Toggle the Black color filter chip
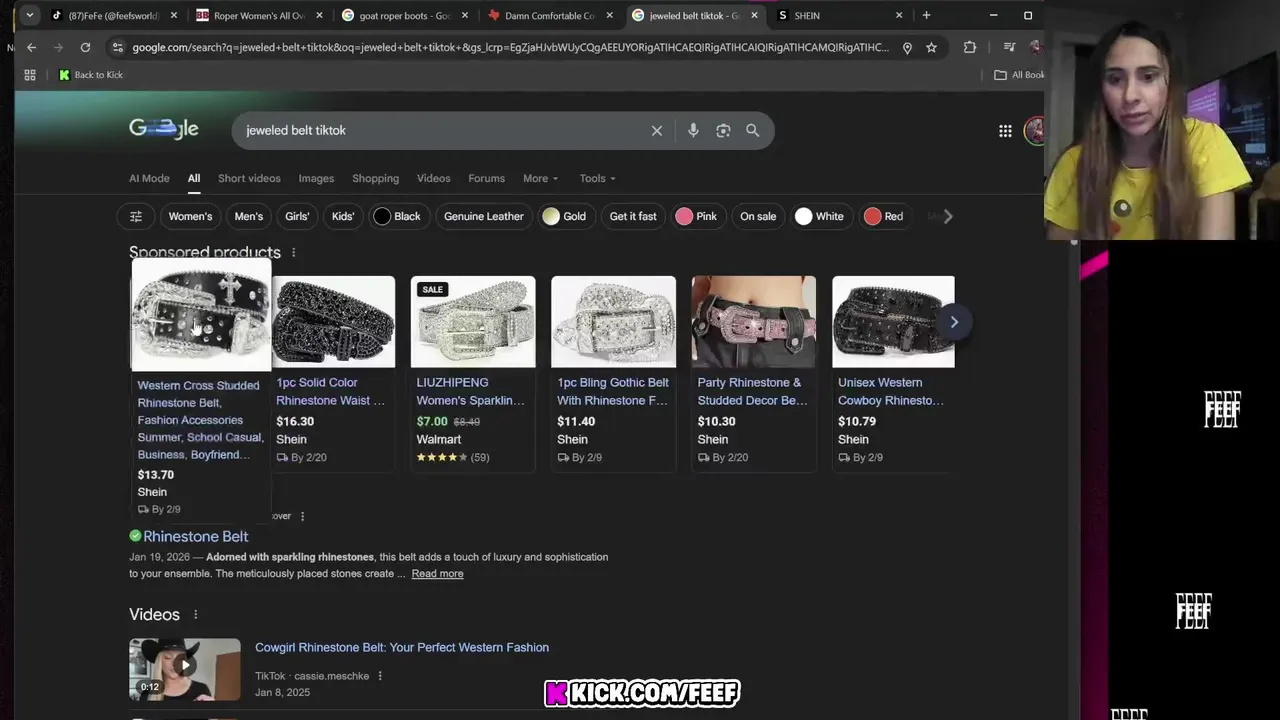Screen dimensions: 1280x720 coord(398,216)
